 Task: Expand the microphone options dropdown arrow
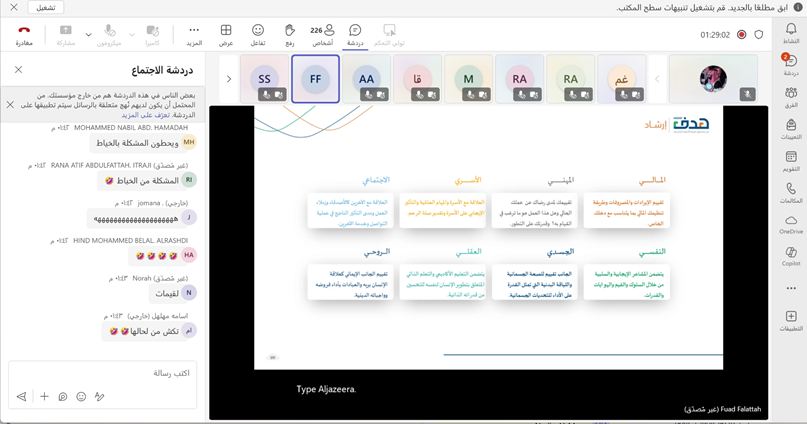(89, 35)
